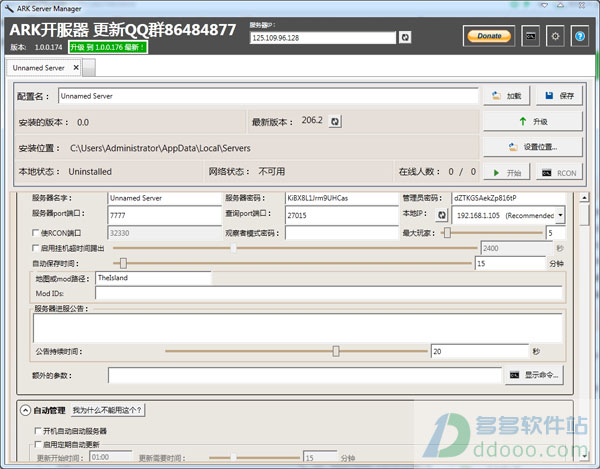Enable auto-start server on boot checkbox
Image resolution: width=600 pixels, height=469 pixels.
tap(38, 431)
